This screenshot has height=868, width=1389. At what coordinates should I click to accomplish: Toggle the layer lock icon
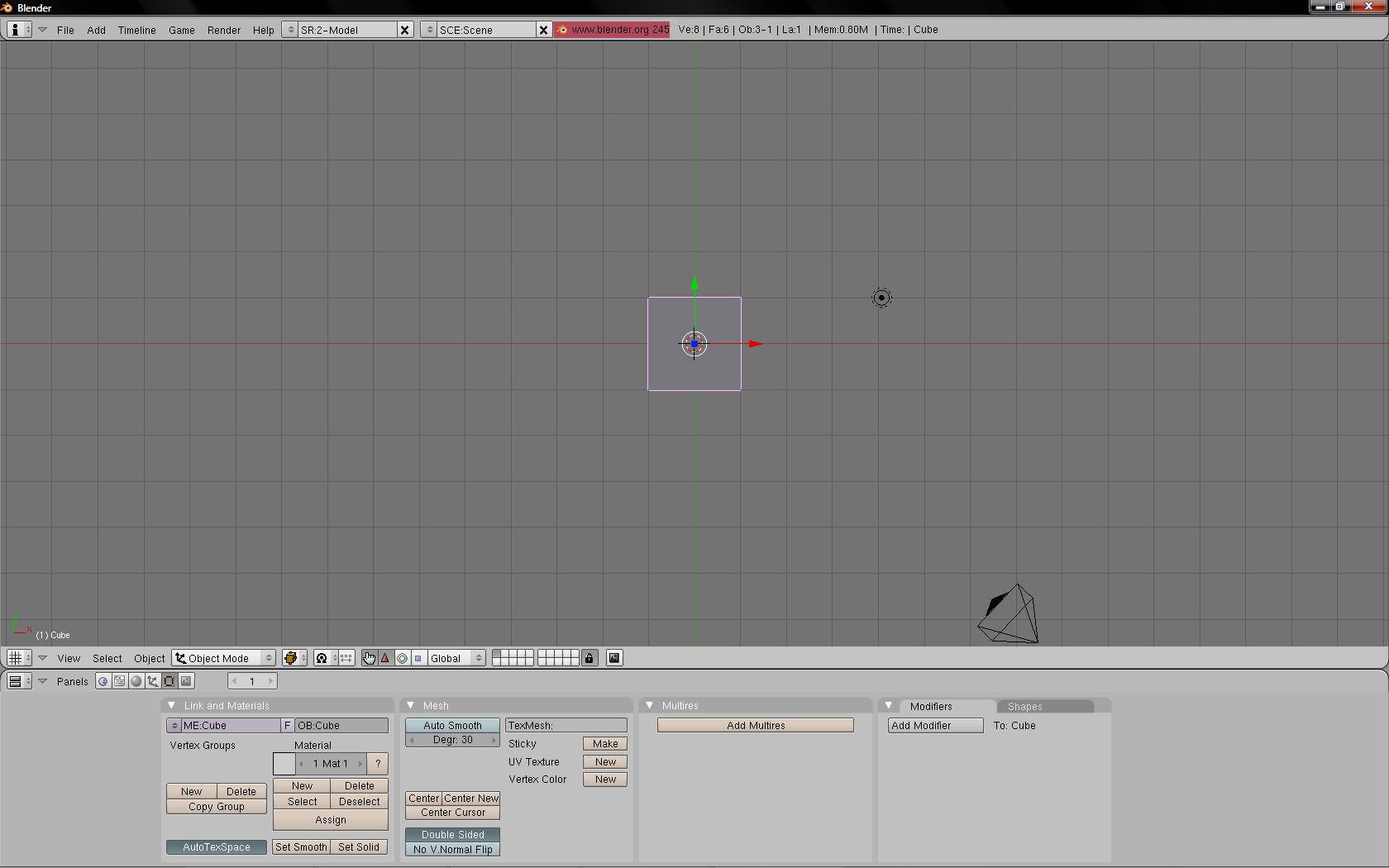click(x=589, y=658)
